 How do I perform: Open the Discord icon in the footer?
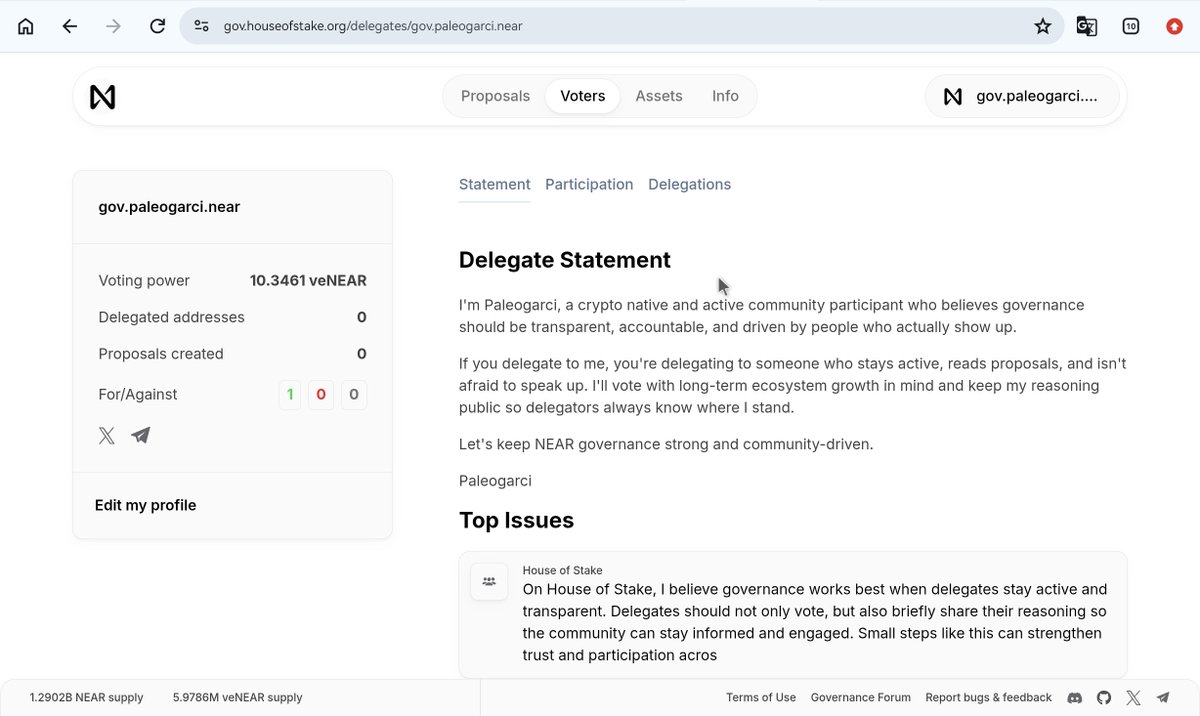click(x=1075, y=698)
